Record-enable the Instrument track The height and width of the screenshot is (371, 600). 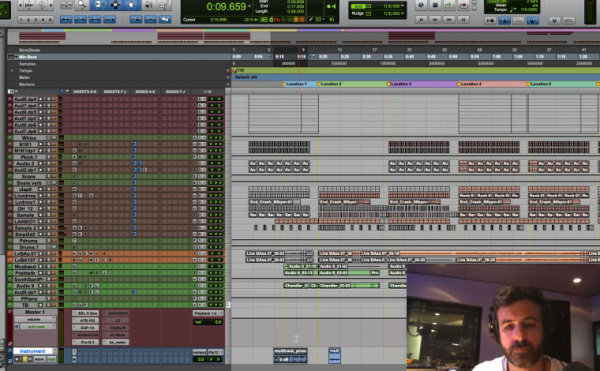click(x=17, y=360)
